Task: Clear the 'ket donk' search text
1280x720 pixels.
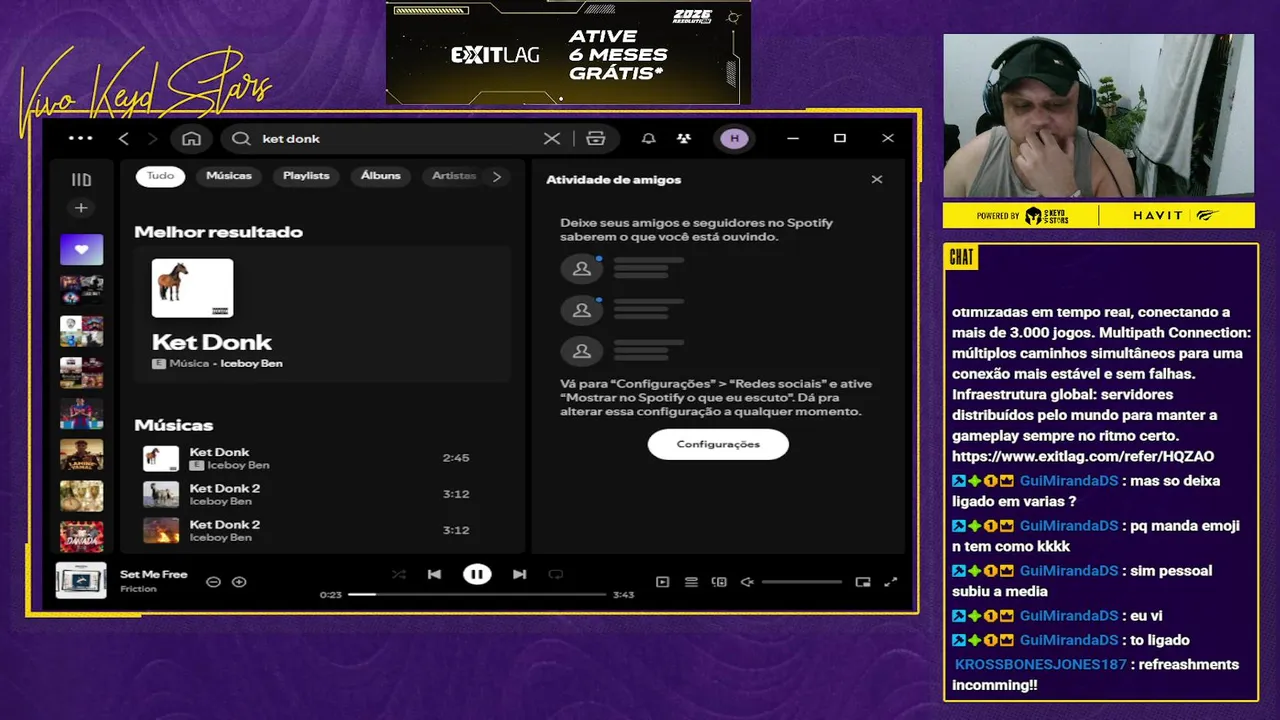Action: (552, 139)
